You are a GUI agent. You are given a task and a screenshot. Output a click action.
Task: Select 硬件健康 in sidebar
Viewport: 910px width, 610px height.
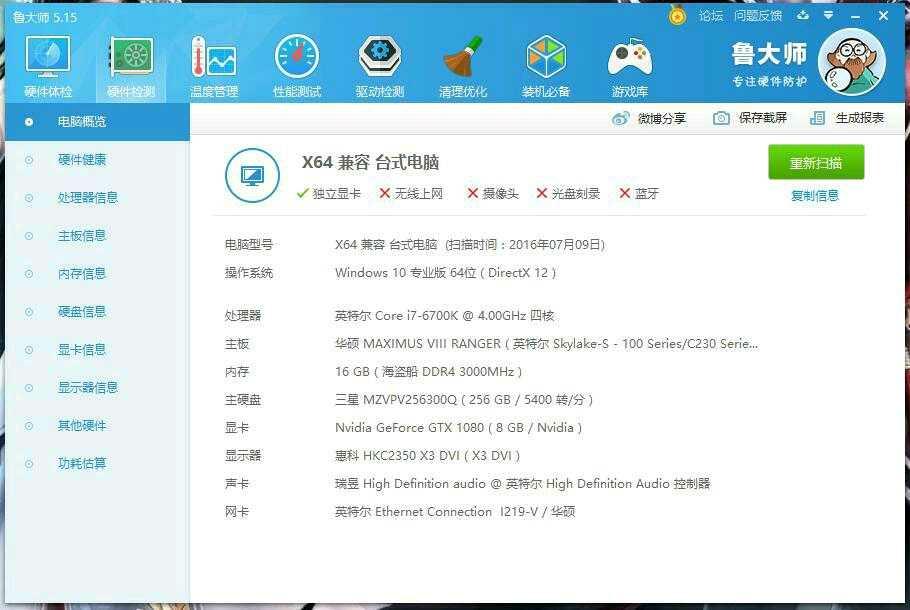[98, 160]
